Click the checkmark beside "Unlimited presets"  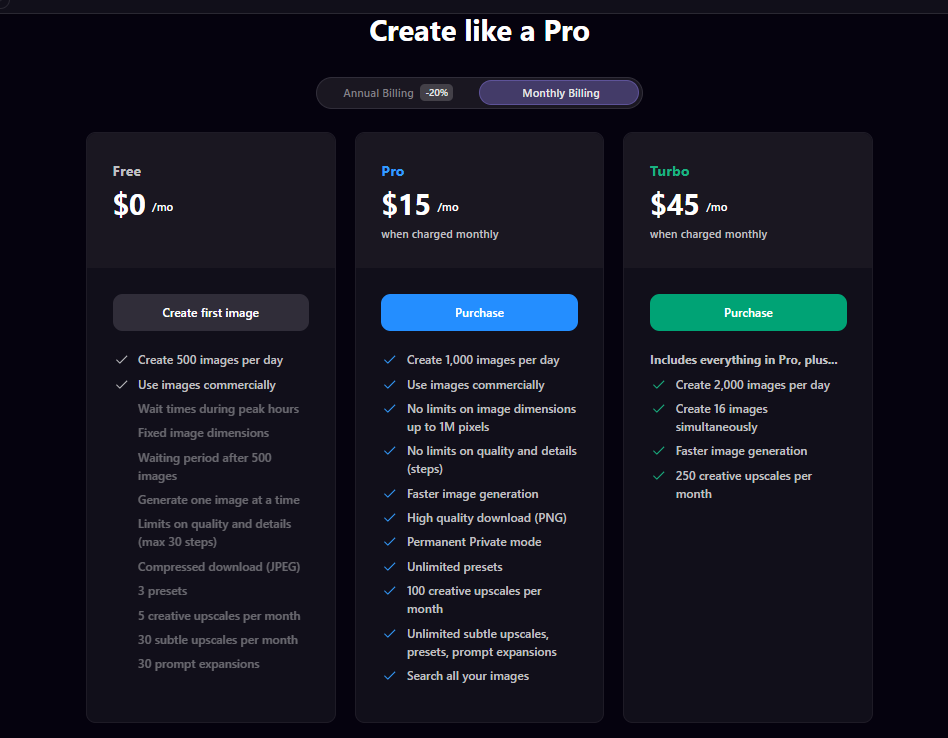click(x=390, y=566)
